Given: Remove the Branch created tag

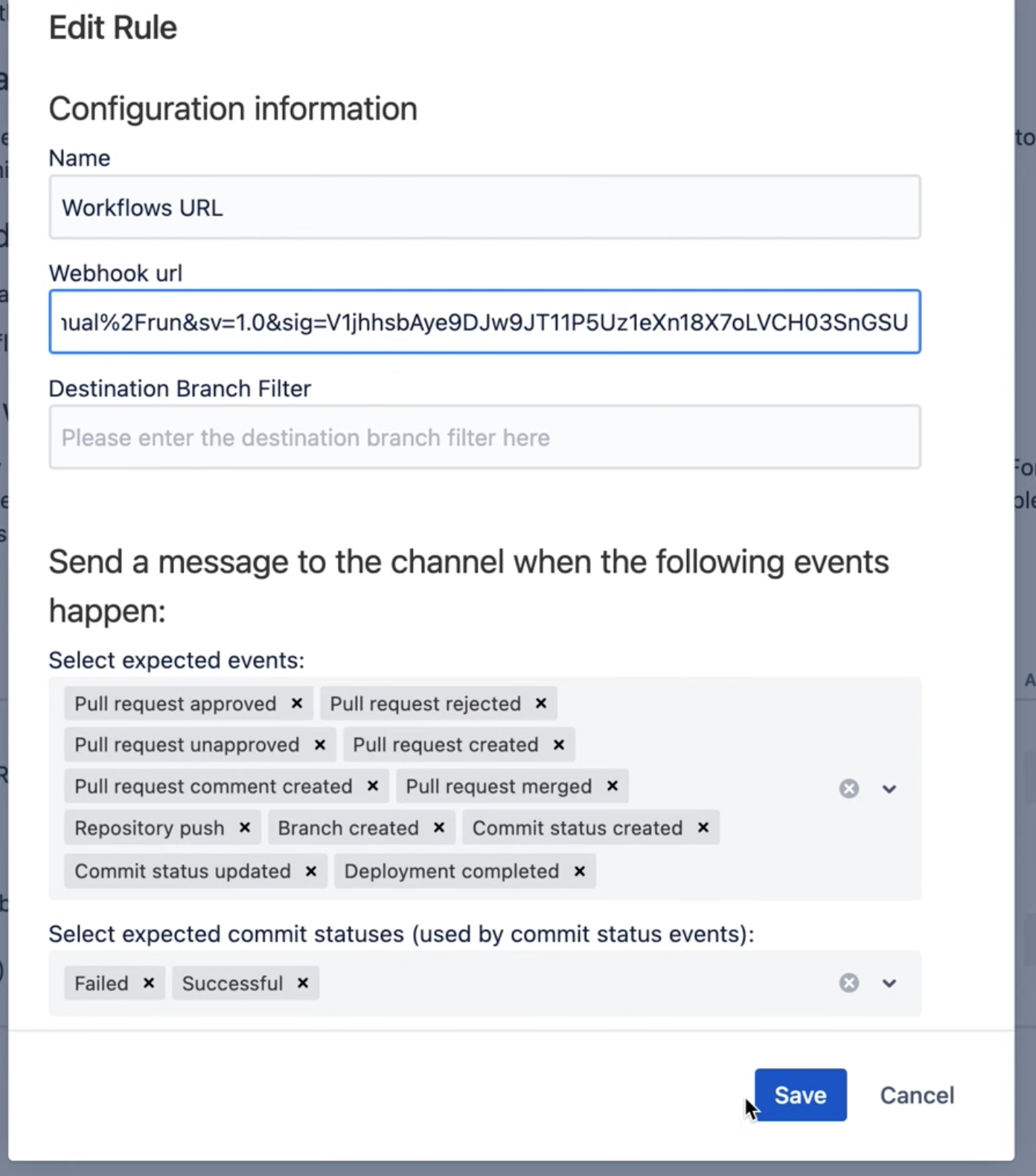Looking at the screenshot, I should [x=439, y=828].
